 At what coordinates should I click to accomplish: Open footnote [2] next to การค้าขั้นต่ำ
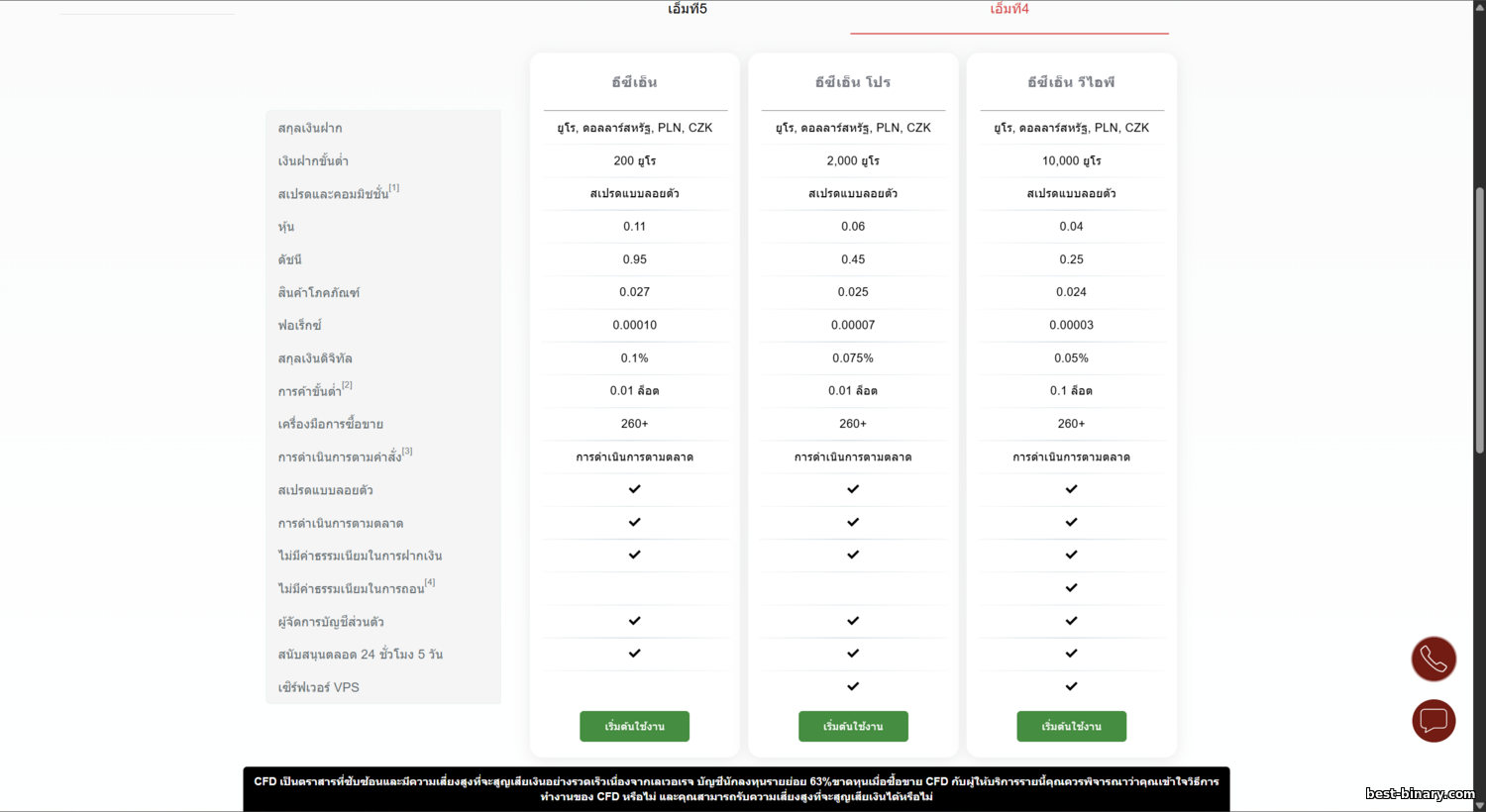347,385
